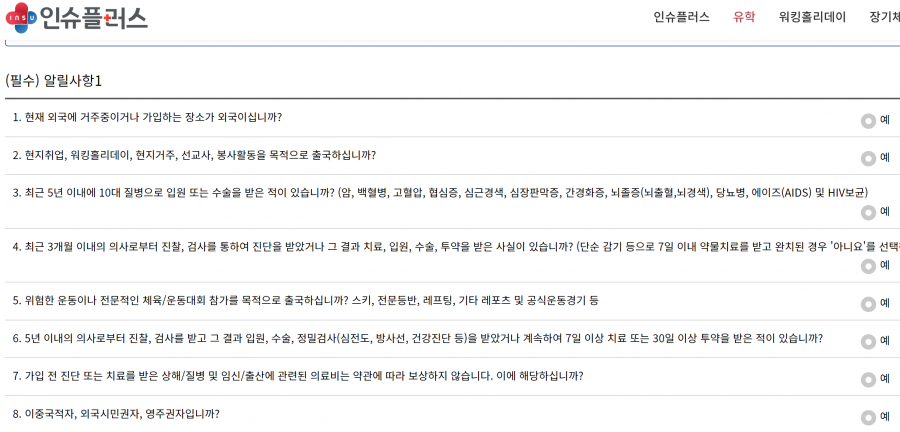900x432 pixels.
Task: Click the 인슈플러스 logo
Action: (77, 17)
